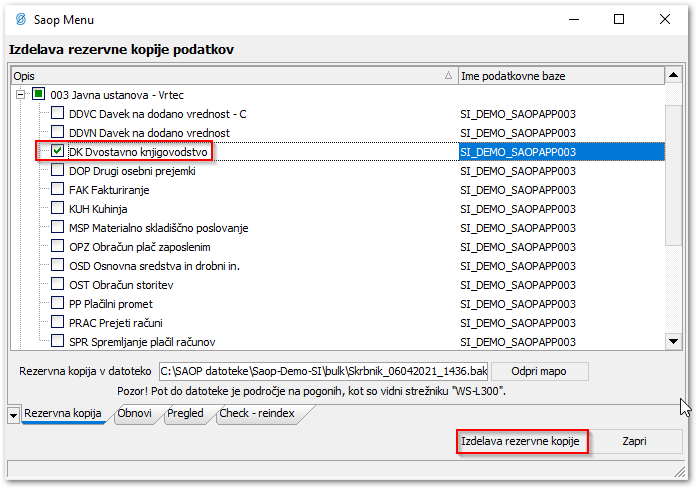Select the highlighted SI_DEMO_SAOPAPP003 cell for DK
697x489 pixels.
[x=561, y=152]
